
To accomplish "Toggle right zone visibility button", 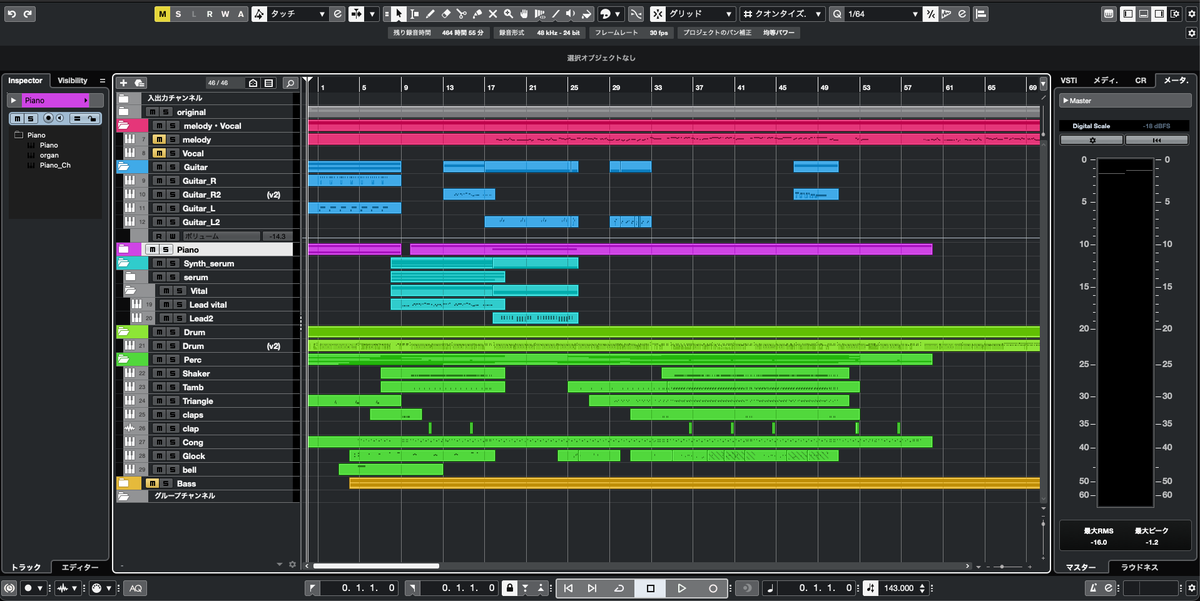I will pyautogui.click(x=1158, y=14).
